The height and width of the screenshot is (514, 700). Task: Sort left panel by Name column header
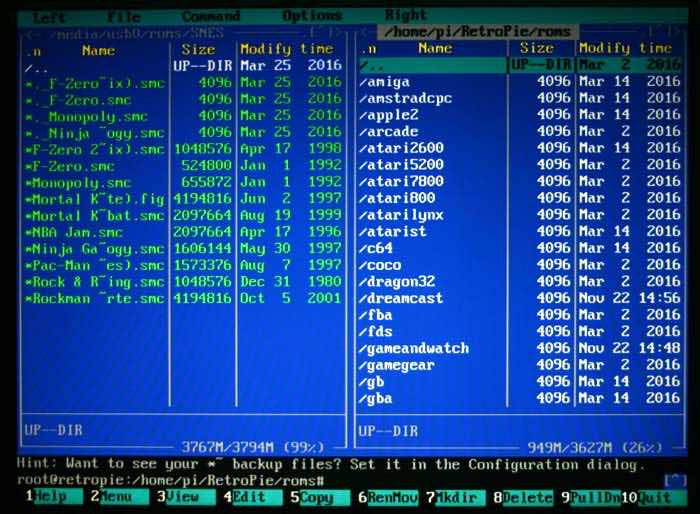coord(98,50)
